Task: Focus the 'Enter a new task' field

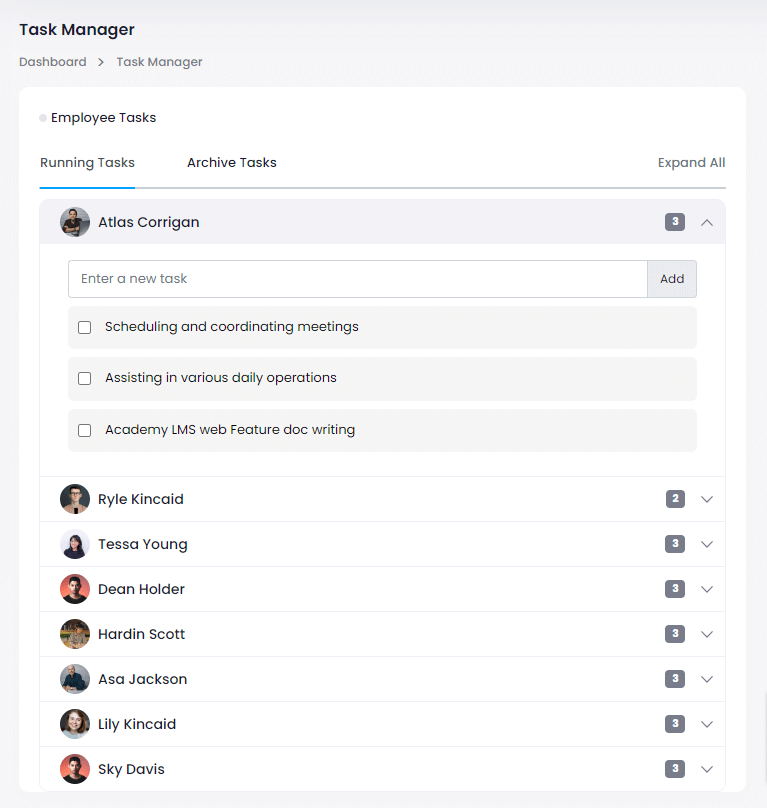Action: 357,279
